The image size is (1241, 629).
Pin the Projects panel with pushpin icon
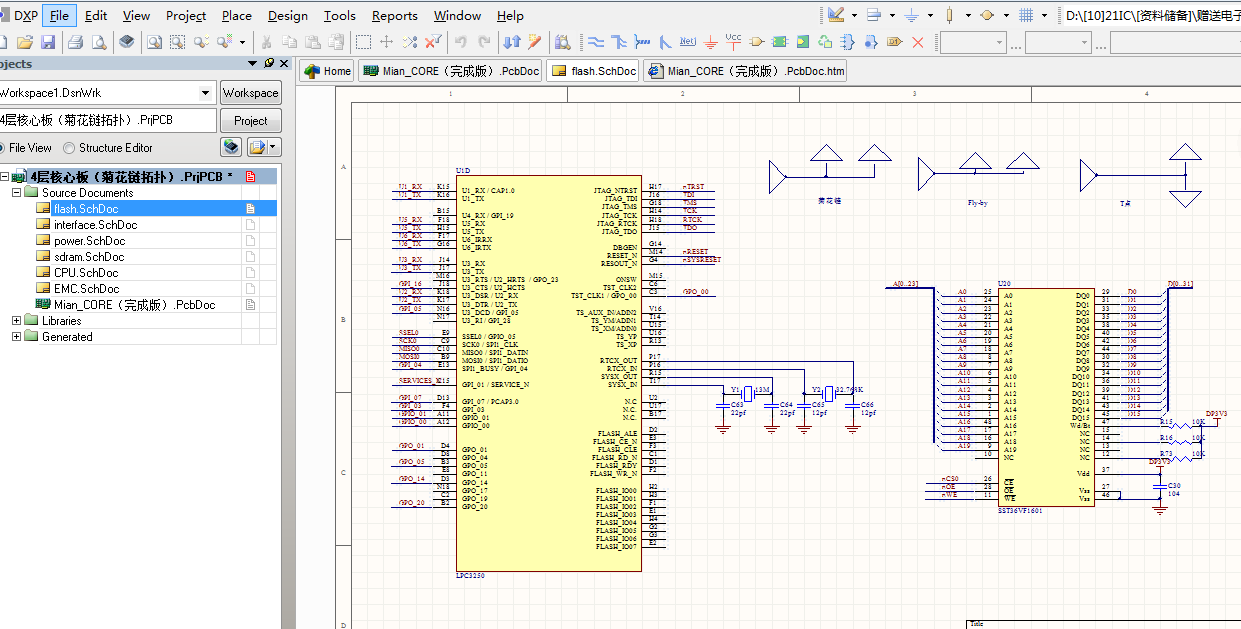click(x=268, y=64)
